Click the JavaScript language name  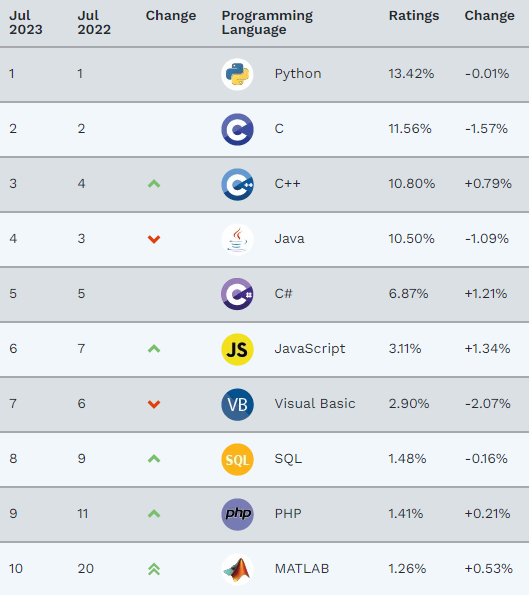(x=310, y=349)
